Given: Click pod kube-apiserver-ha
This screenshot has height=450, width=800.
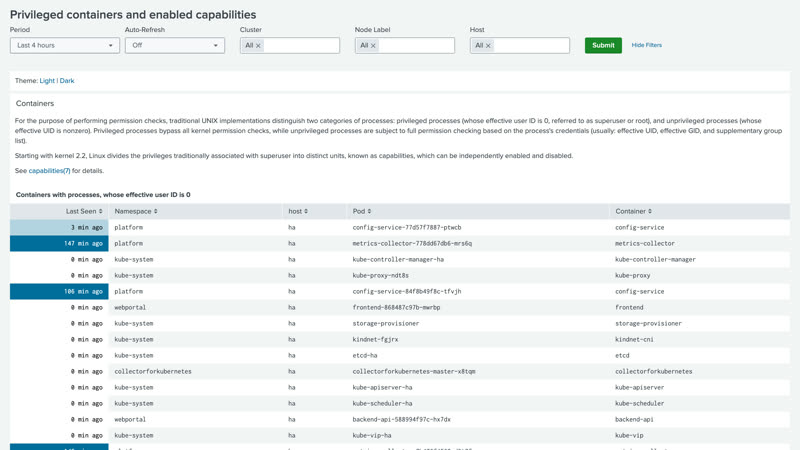Looking at the screenshot, I should (382, 387).
